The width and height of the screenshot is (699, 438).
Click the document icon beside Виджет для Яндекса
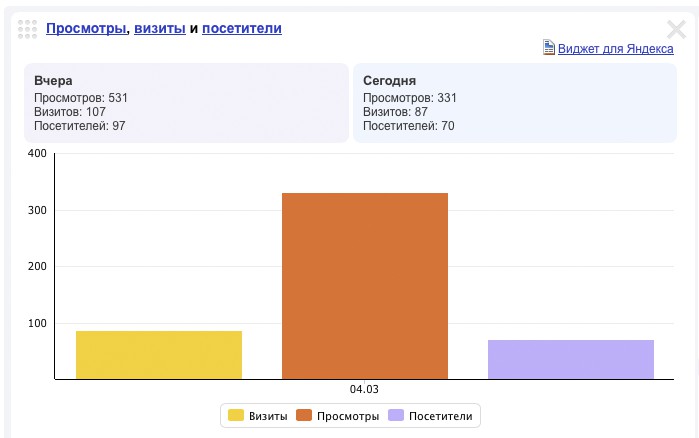[548, 48]
